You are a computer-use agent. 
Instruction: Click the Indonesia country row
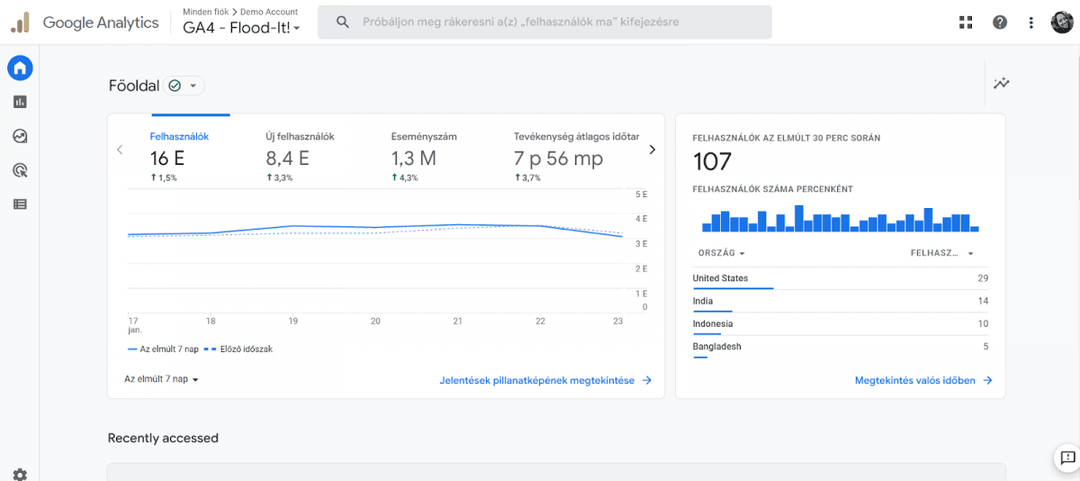click(840, 324)
